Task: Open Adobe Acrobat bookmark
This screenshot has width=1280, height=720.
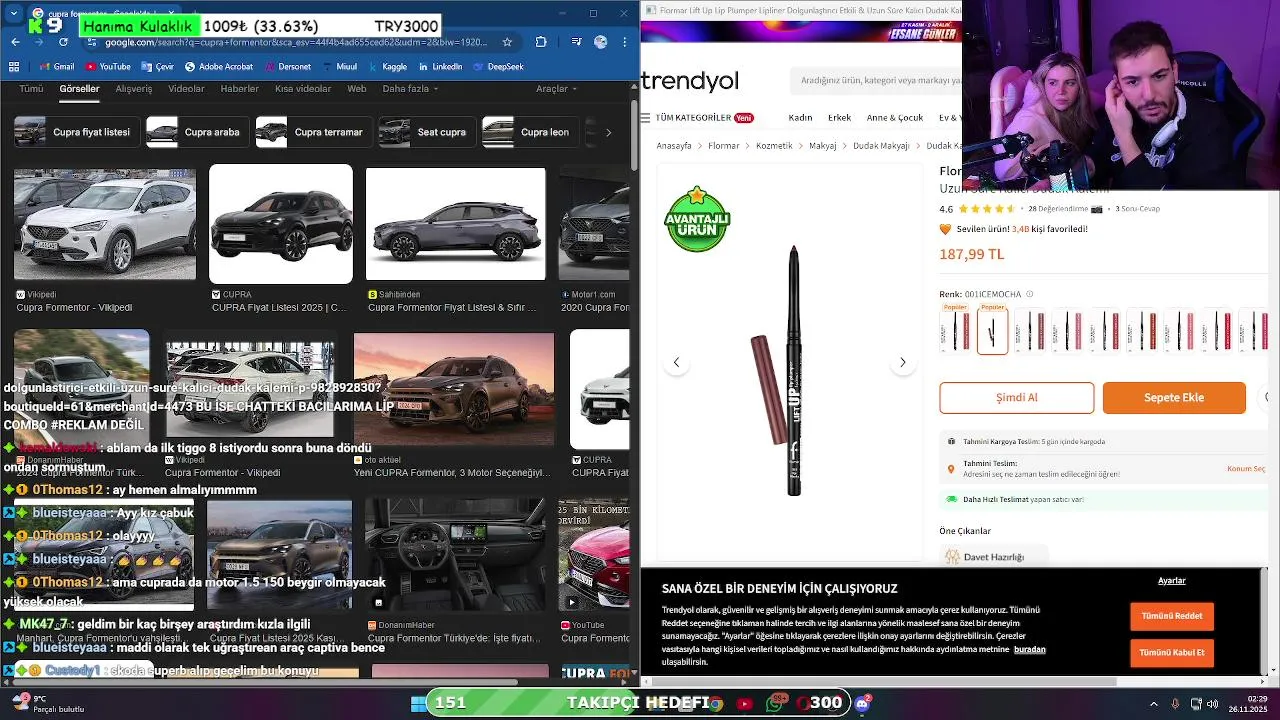Action: [219, 67]
